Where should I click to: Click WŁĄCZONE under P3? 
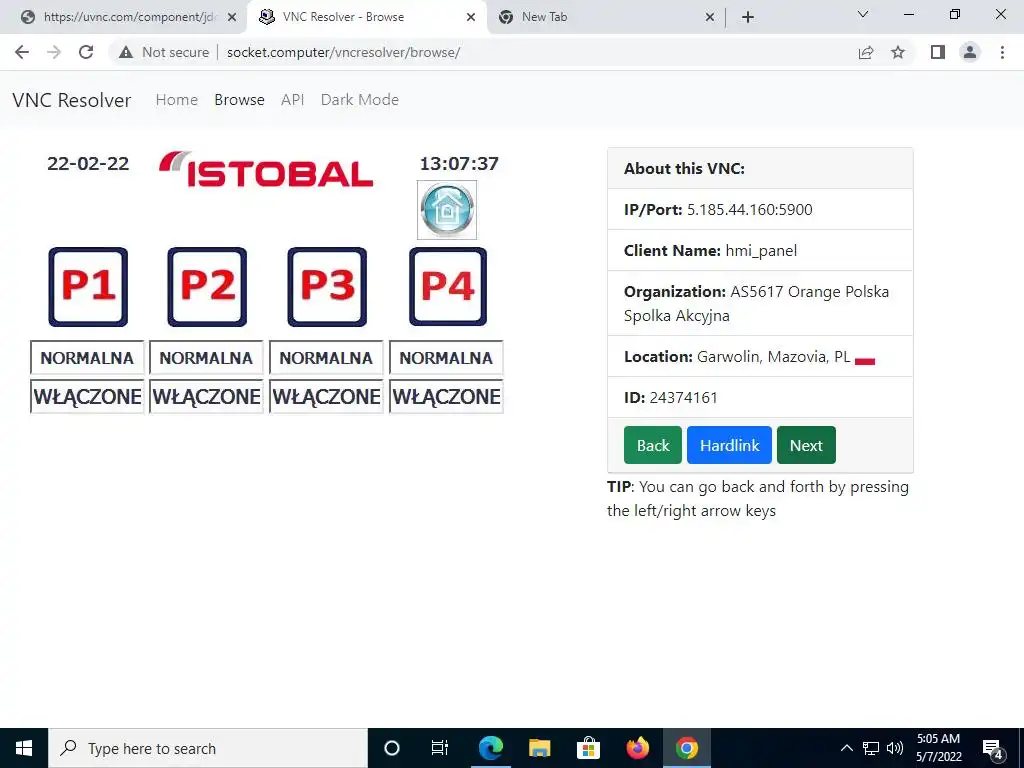coord(326,396)
